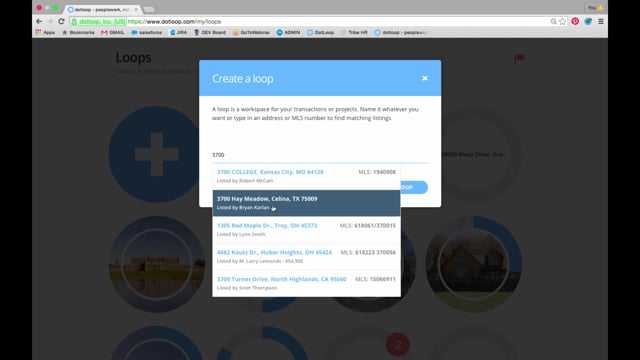Select 3700 Hay Meadow, Celina listing
The image size is (640, 360).
[306, 203]
